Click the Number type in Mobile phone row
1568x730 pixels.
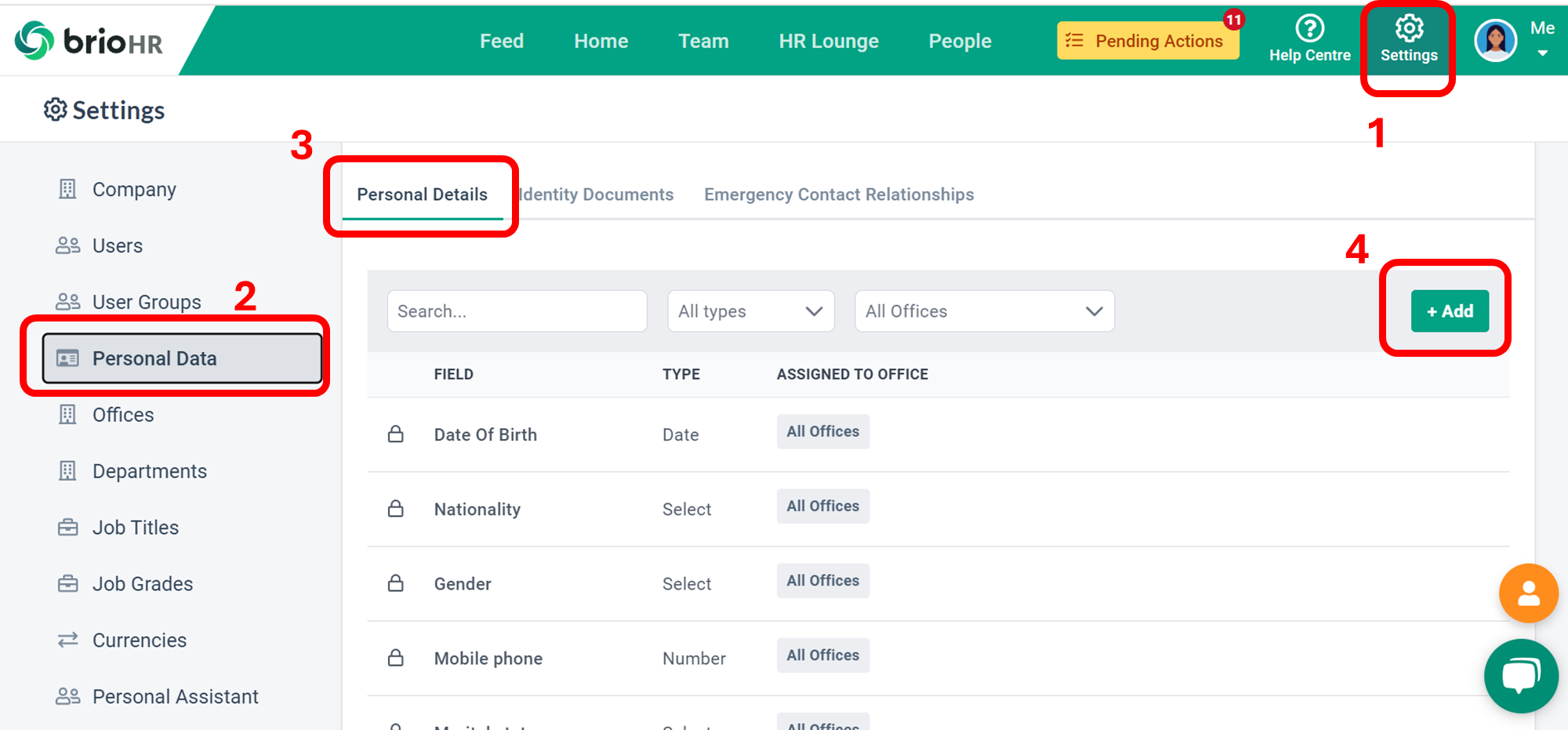point(694,659)
